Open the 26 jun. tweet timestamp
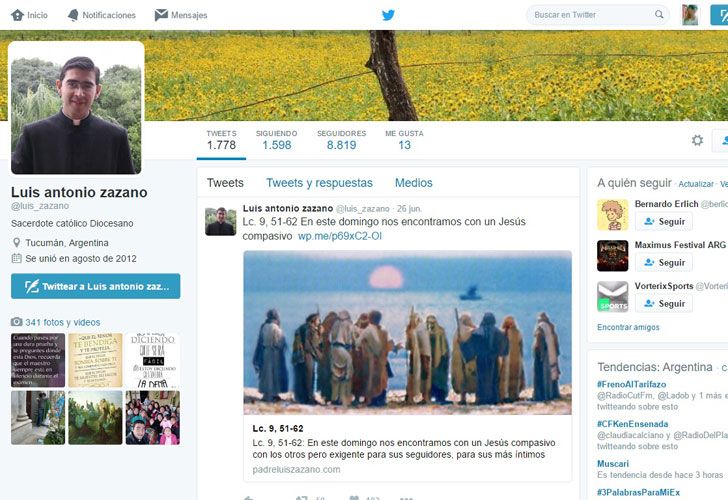Screen dimensions: 728x500 click(409, 209)
